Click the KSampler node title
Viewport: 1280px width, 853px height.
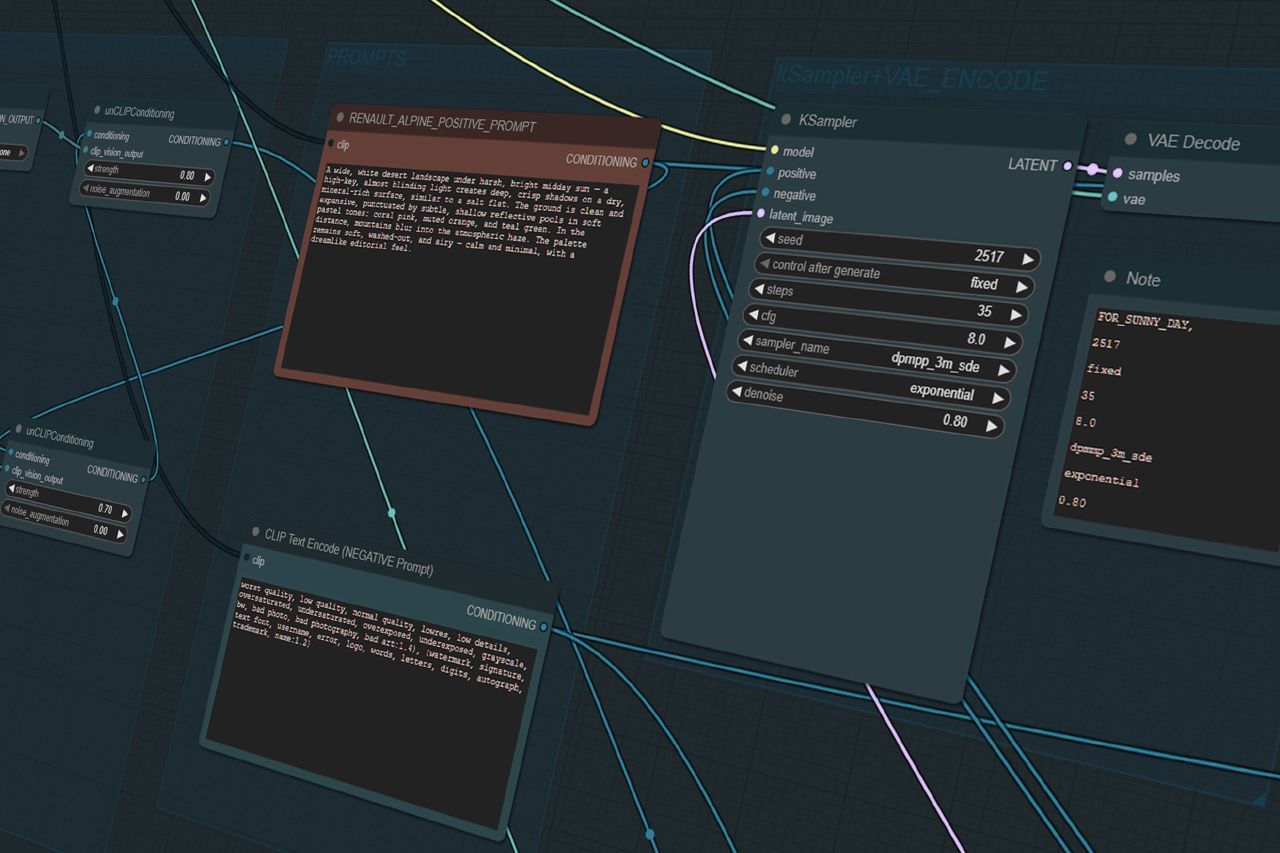click(828, 121)
